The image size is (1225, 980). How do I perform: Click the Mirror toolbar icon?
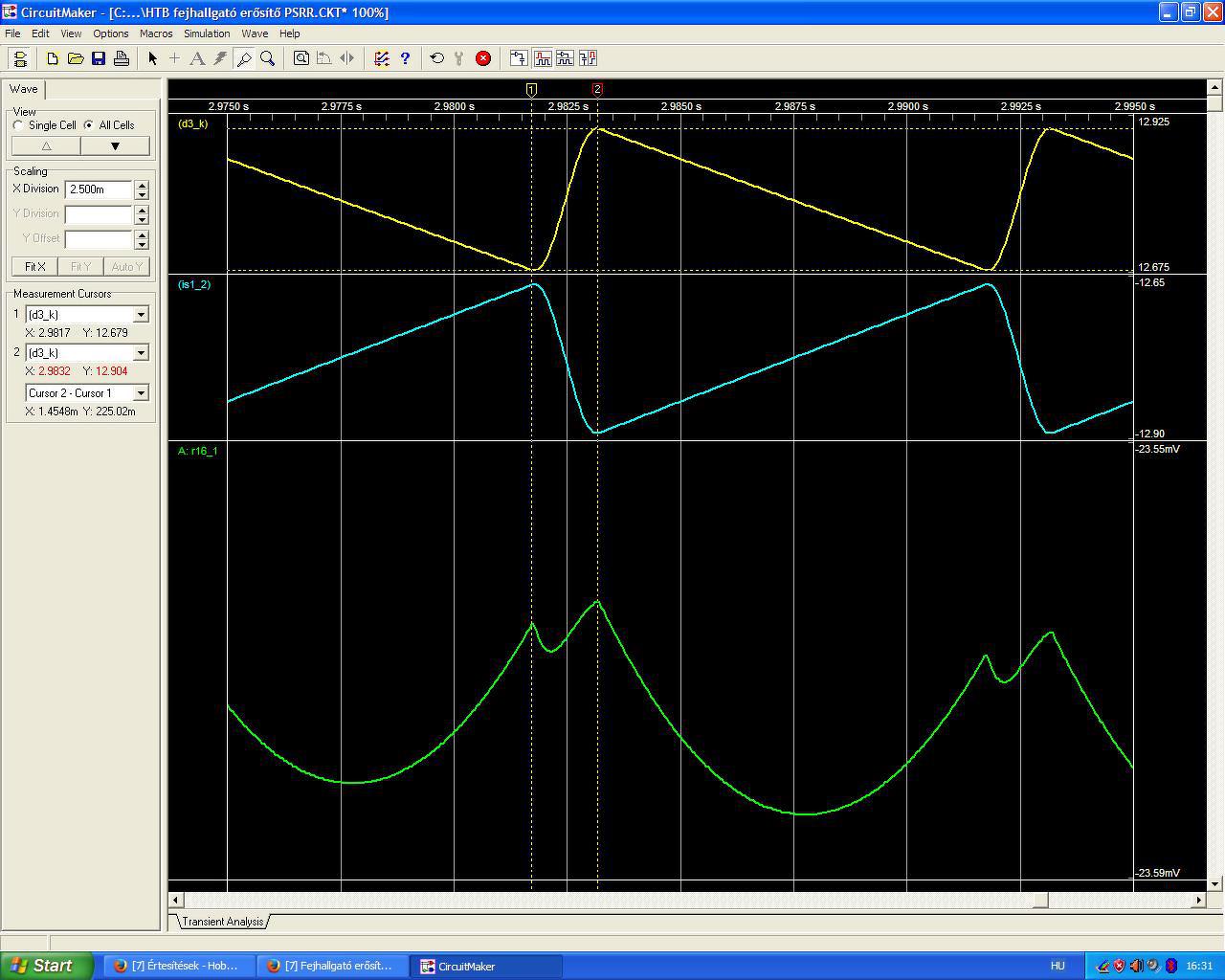(346, 58)
